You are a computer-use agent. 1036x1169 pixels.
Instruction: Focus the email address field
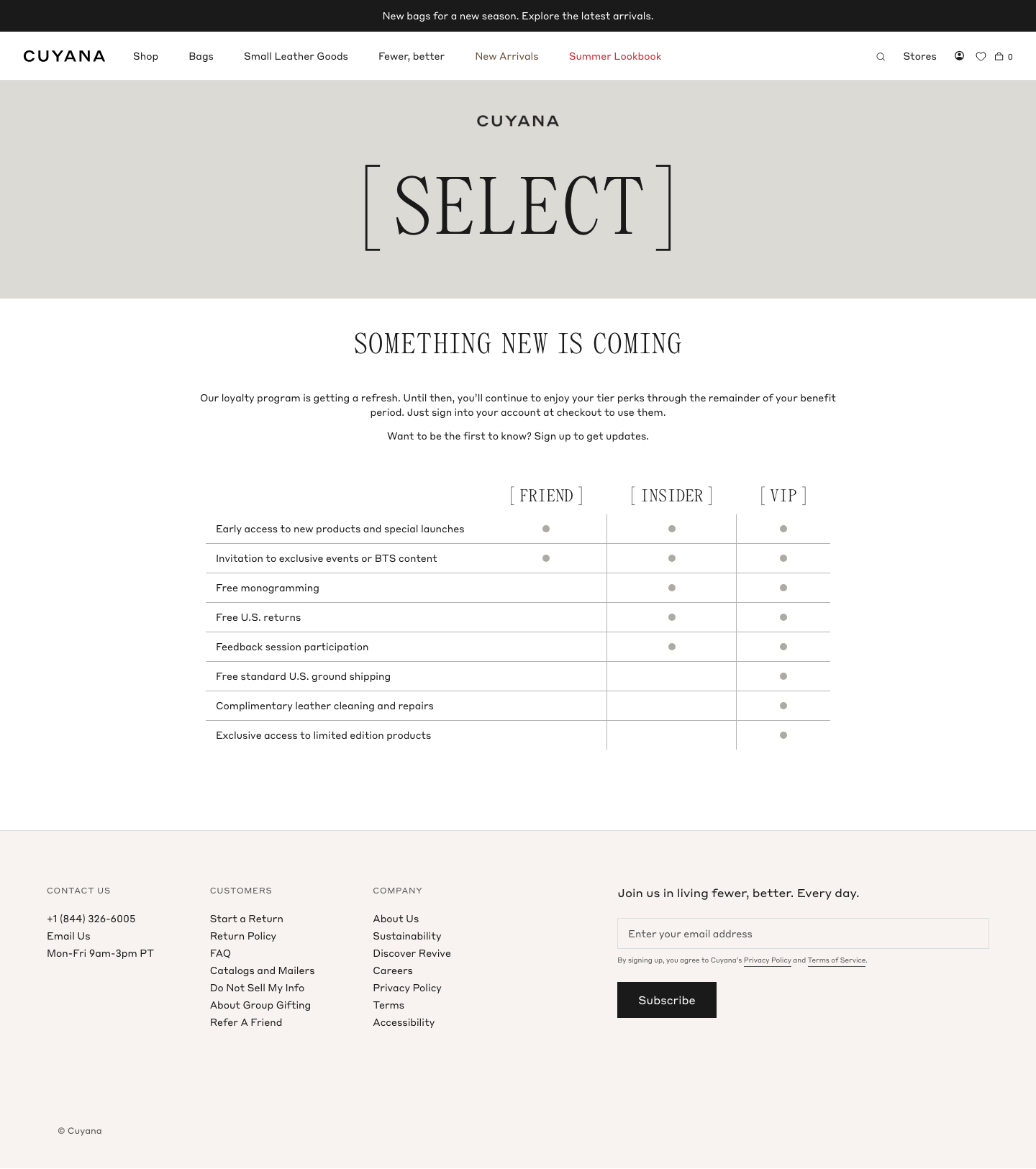pos(803,934)
